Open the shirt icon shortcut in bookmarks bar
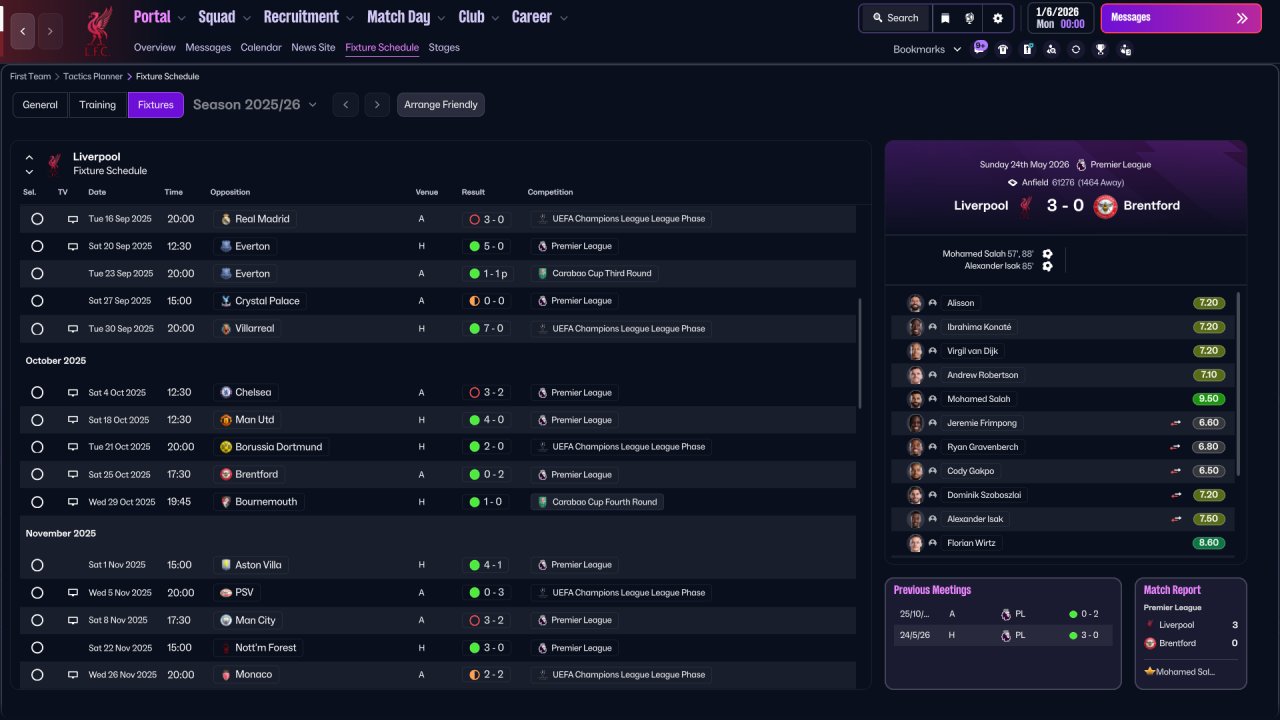1280x720 pixels. [x=1003, y=49]
